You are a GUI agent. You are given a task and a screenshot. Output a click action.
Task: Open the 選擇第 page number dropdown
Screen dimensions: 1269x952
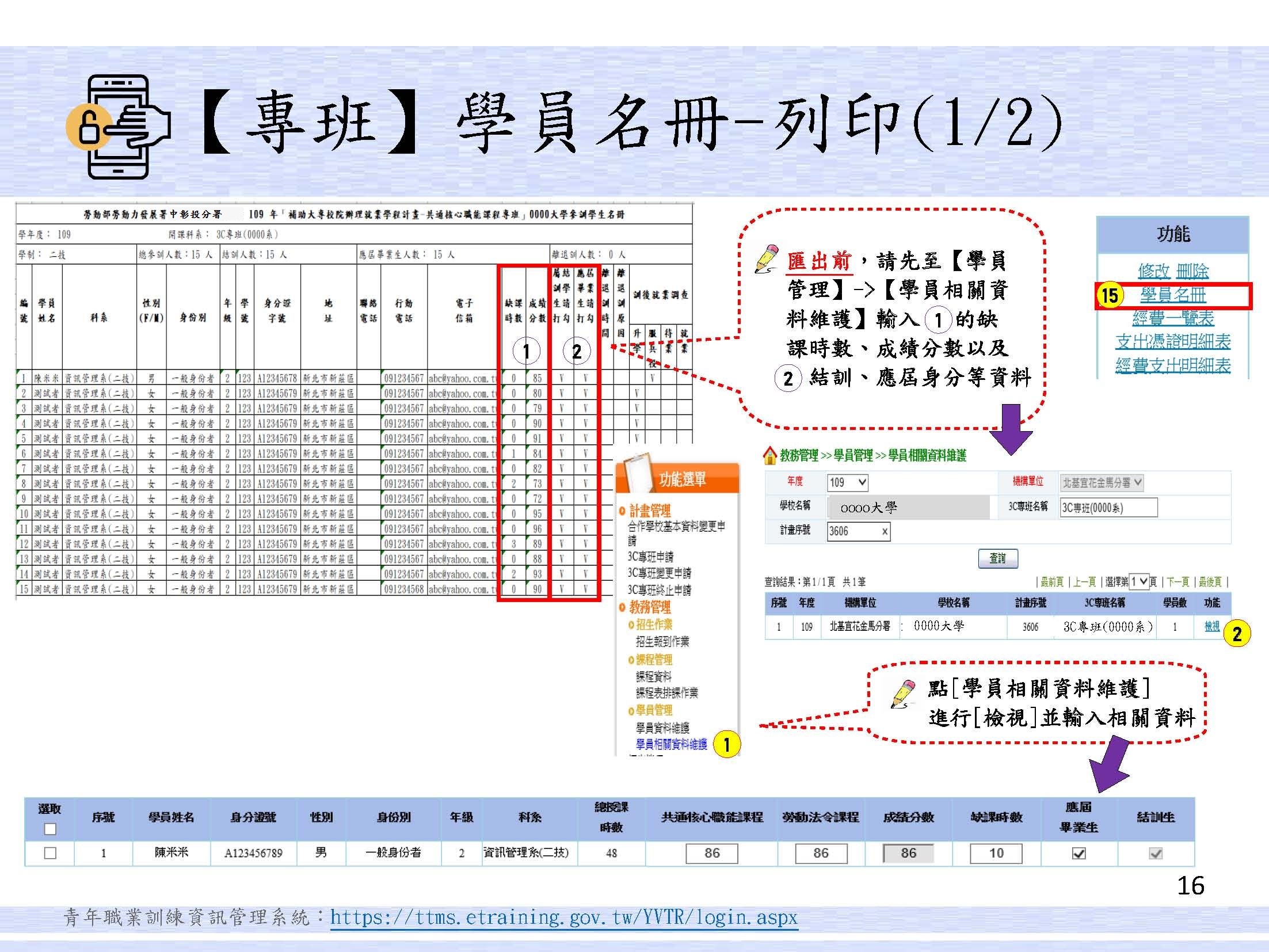tap(1139, 582)
